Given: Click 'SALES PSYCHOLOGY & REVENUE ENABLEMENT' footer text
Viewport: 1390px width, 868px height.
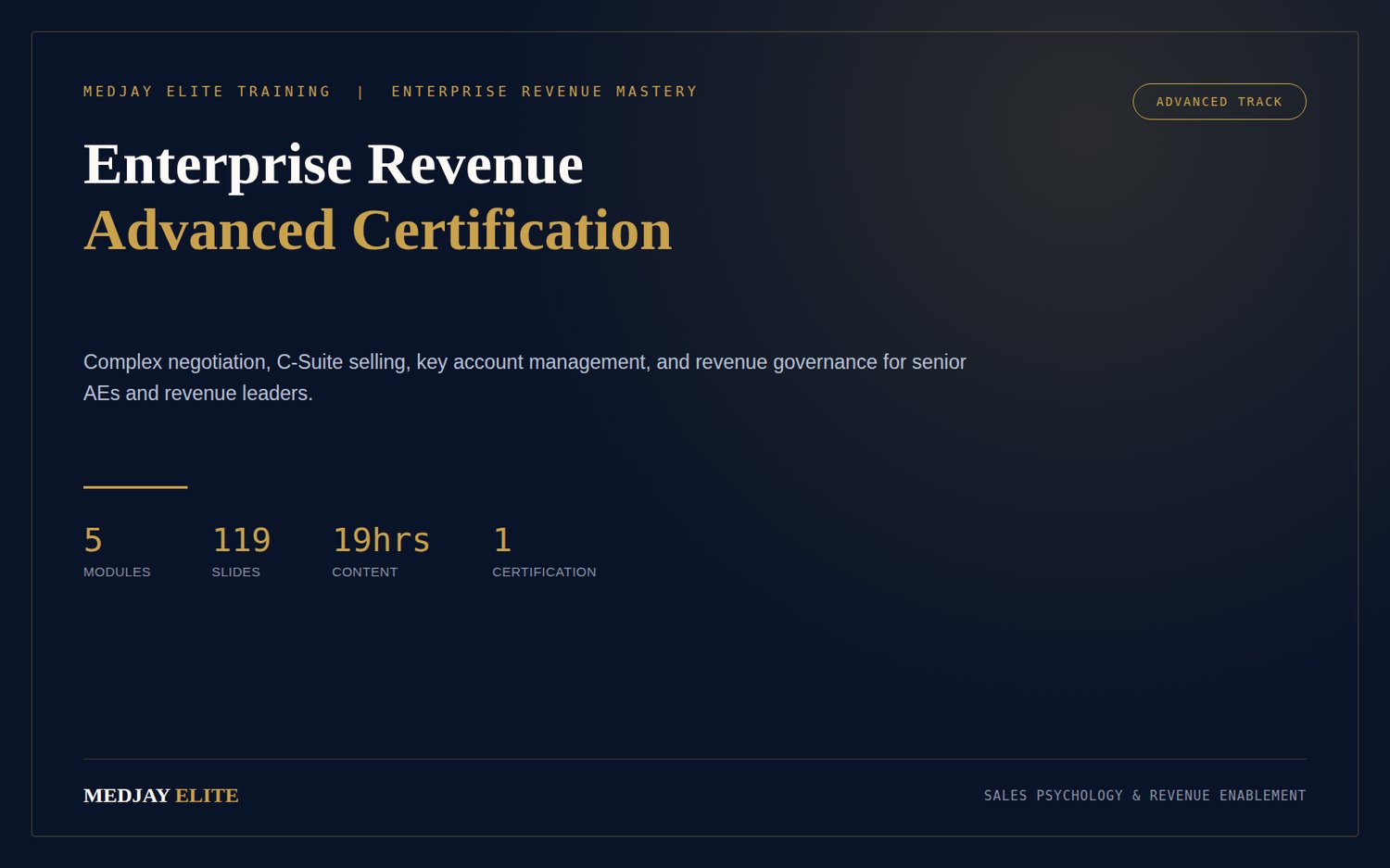Looking at the screenshot, I should [1144, 796].
